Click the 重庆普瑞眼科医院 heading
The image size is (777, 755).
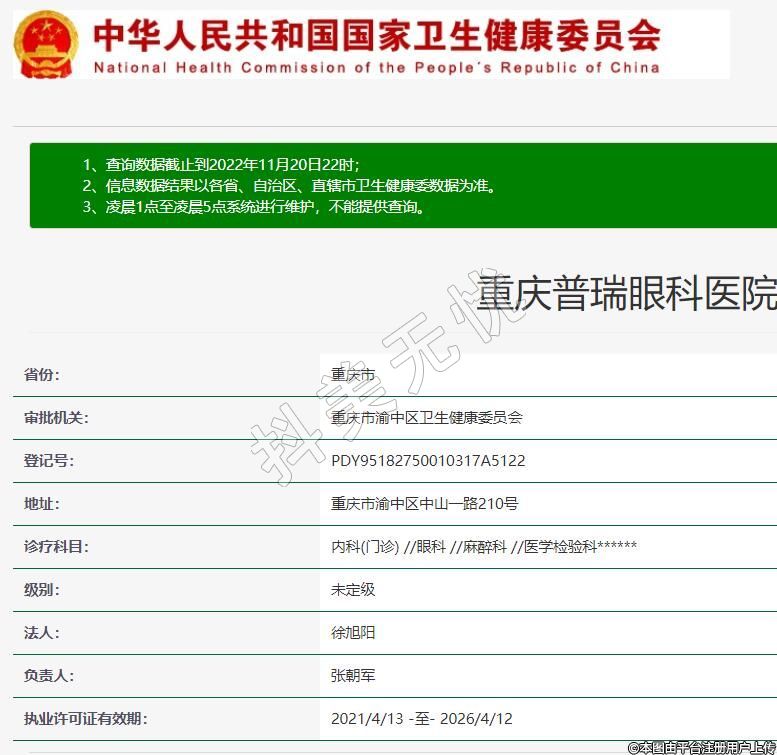[626, 295]
